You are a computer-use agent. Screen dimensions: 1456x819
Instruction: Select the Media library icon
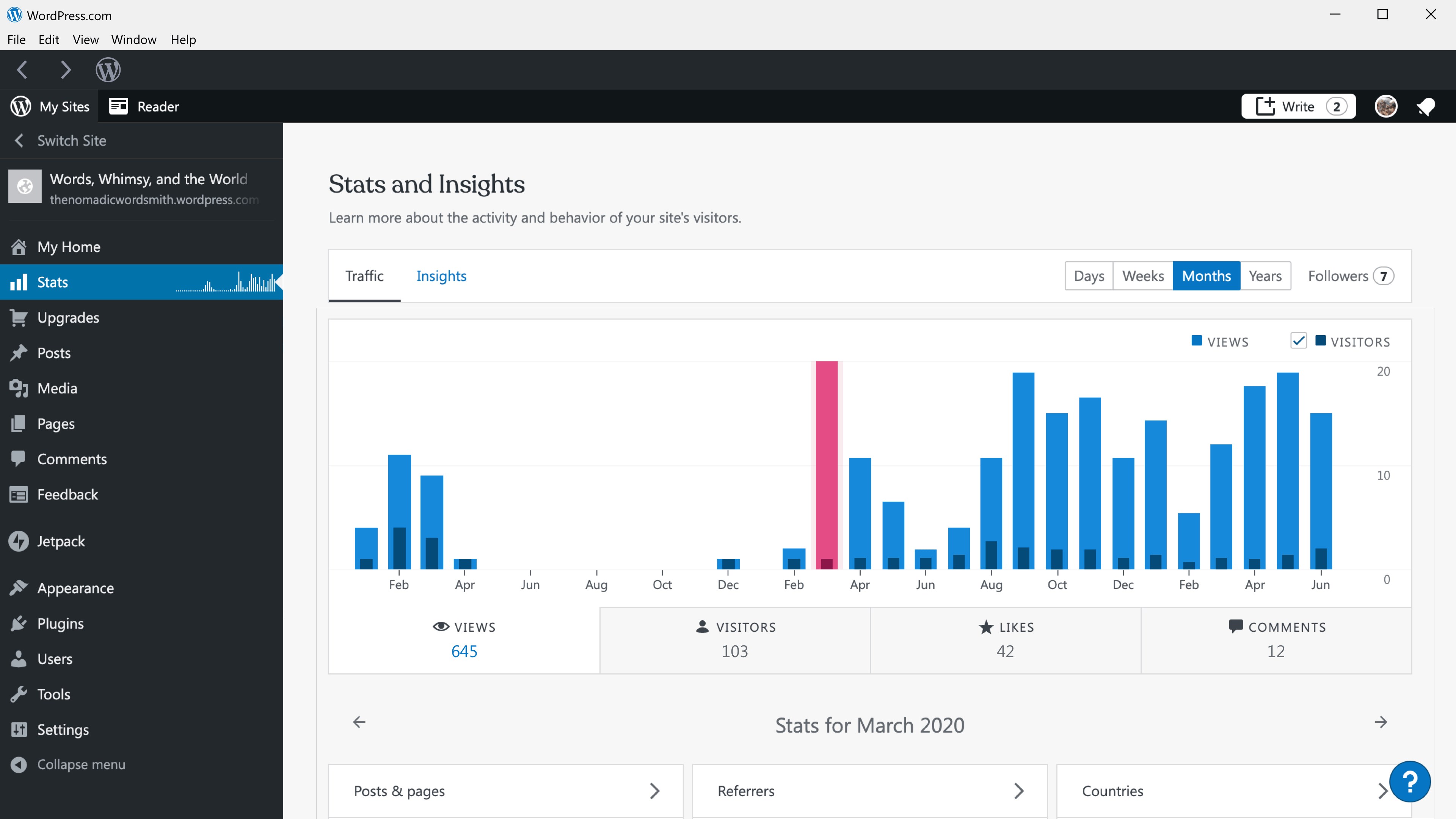point(19,388)
